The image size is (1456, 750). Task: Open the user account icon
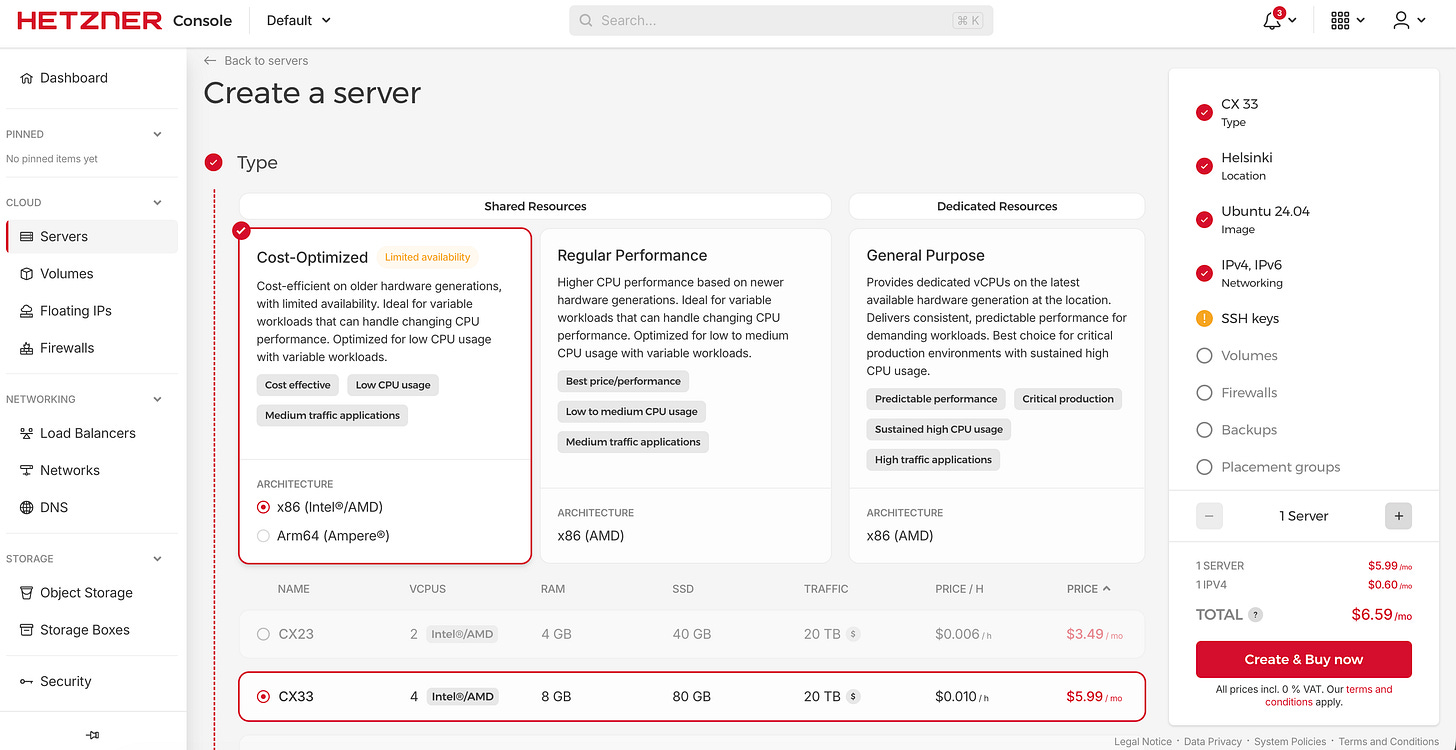(1401, 20)
